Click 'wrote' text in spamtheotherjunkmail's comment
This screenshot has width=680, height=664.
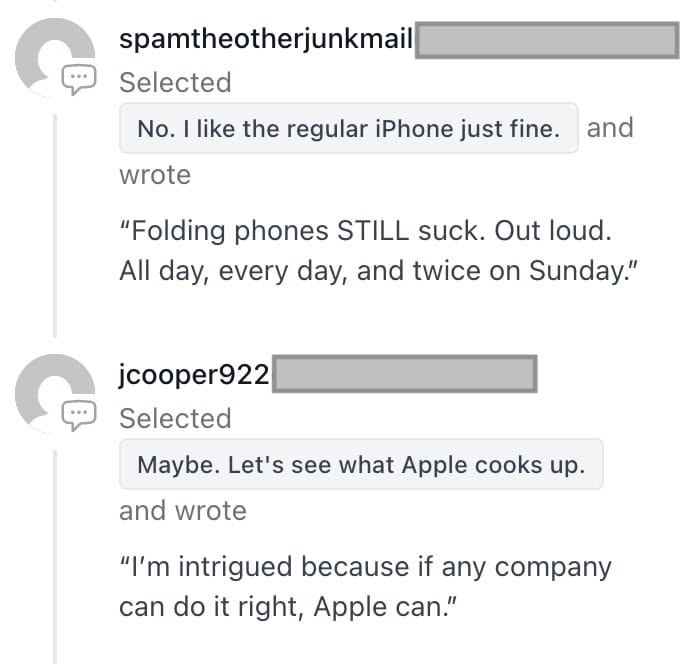pyautogui.click(x=155, y=175)
